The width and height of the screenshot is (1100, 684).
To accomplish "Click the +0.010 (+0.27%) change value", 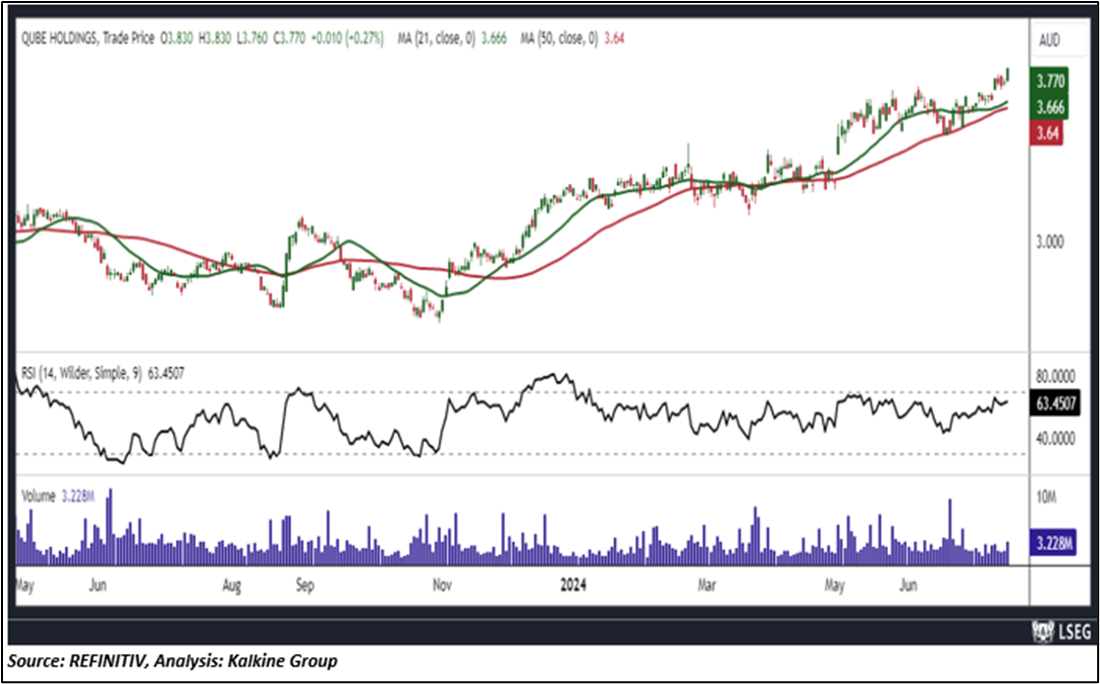I will point(347,39).
